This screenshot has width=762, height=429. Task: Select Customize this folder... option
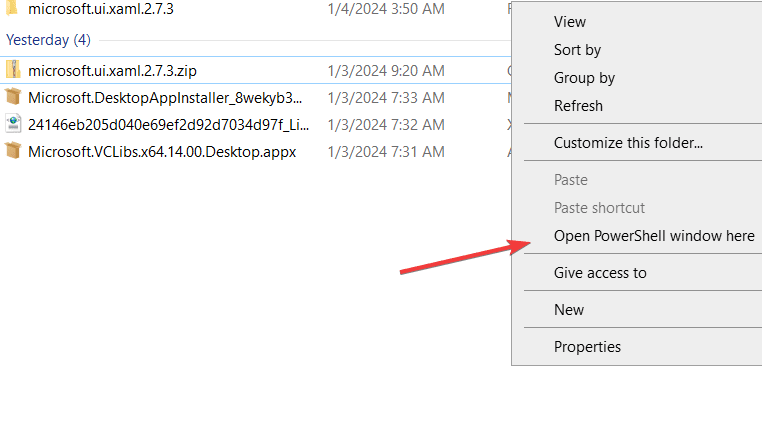click(x=628, y=143)
